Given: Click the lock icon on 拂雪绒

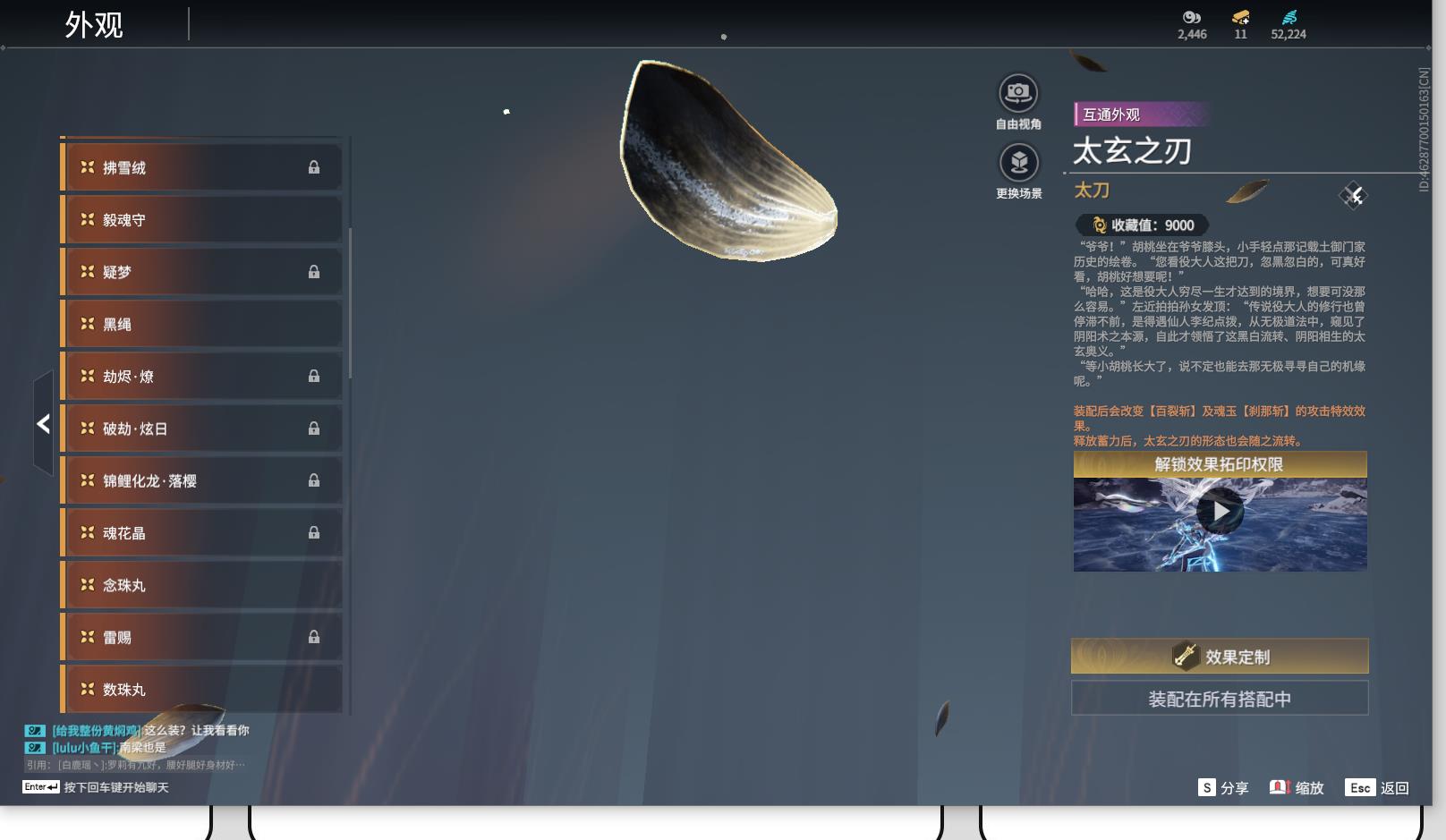Looking at the screenshot, I should tap(314, 167).
